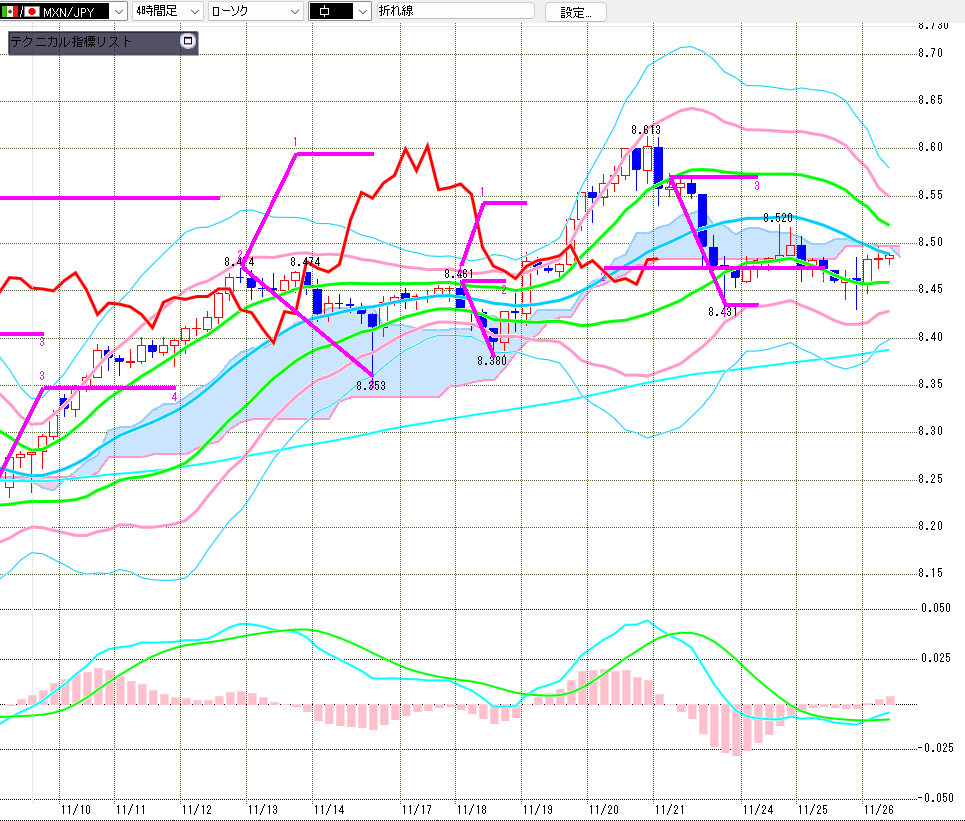Select the 8.613 high price label
Image resolution: width=965 pixels, height=821 pixels.
[x=646, y=130]
